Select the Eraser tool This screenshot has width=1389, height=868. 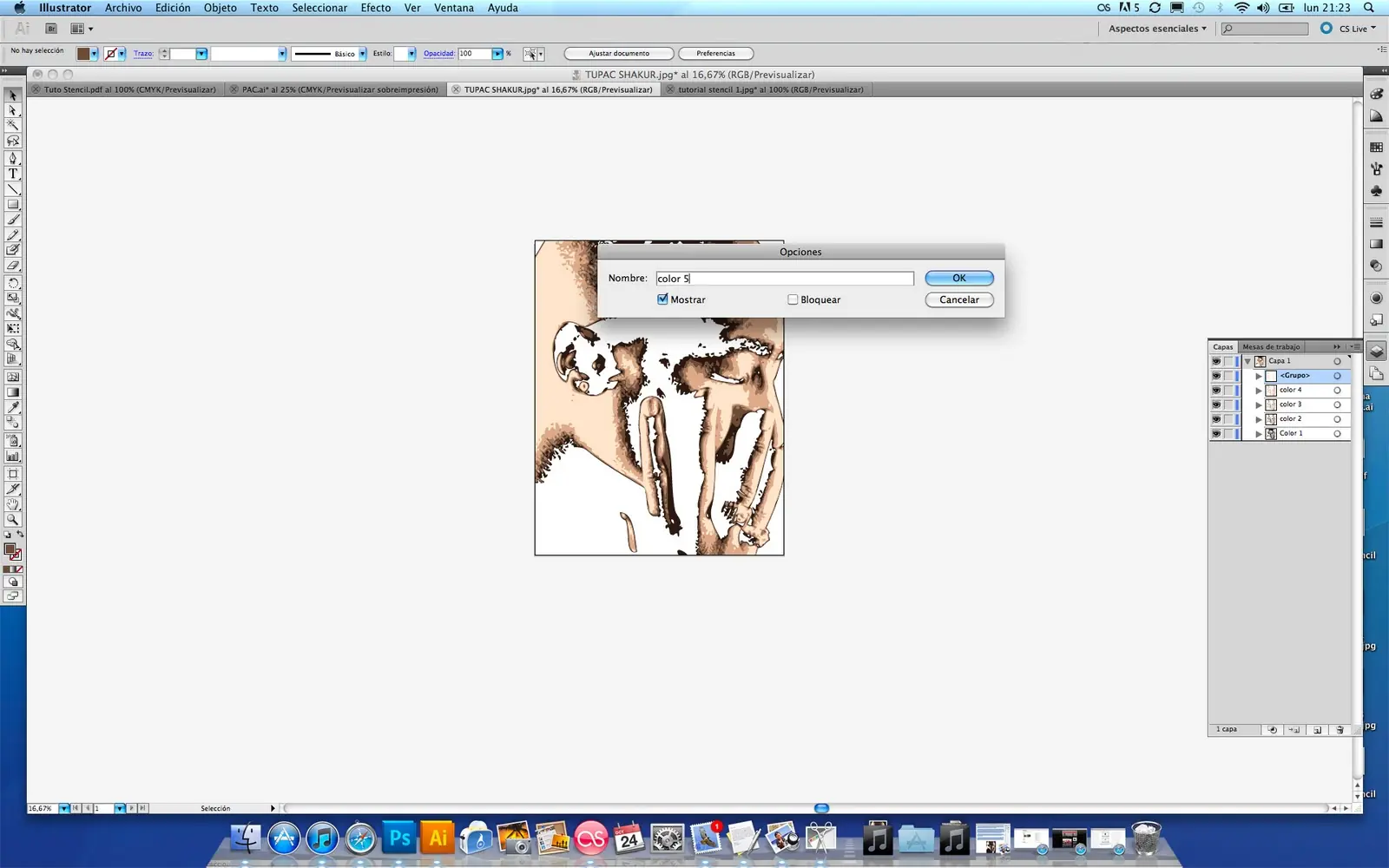pos(13,266)
